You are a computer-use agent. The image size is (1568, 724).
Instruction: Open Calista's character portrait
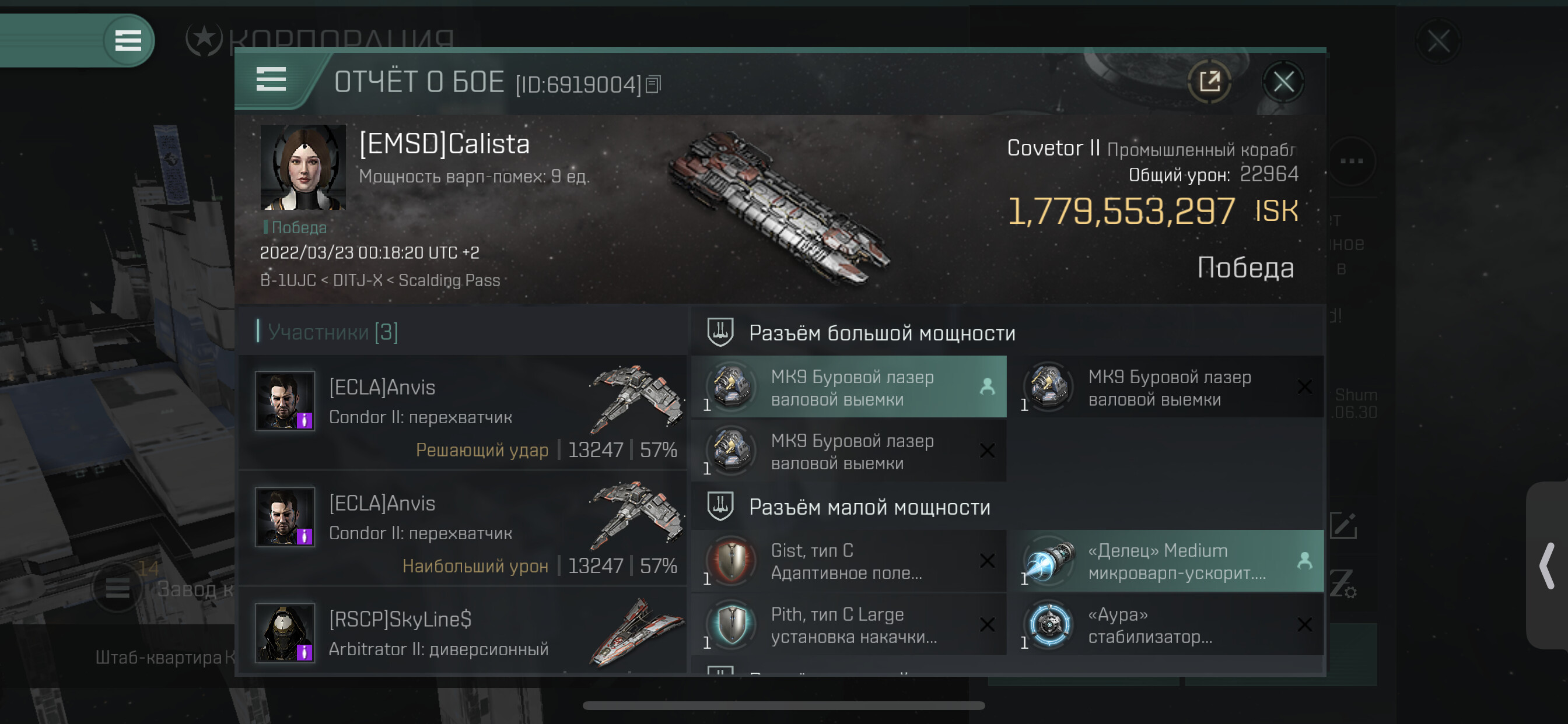[303, 167]
